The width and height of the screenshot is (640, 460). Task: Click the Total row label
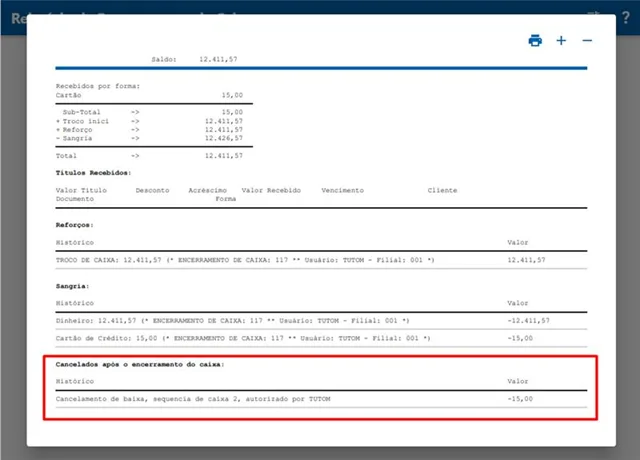coord(66,156)
